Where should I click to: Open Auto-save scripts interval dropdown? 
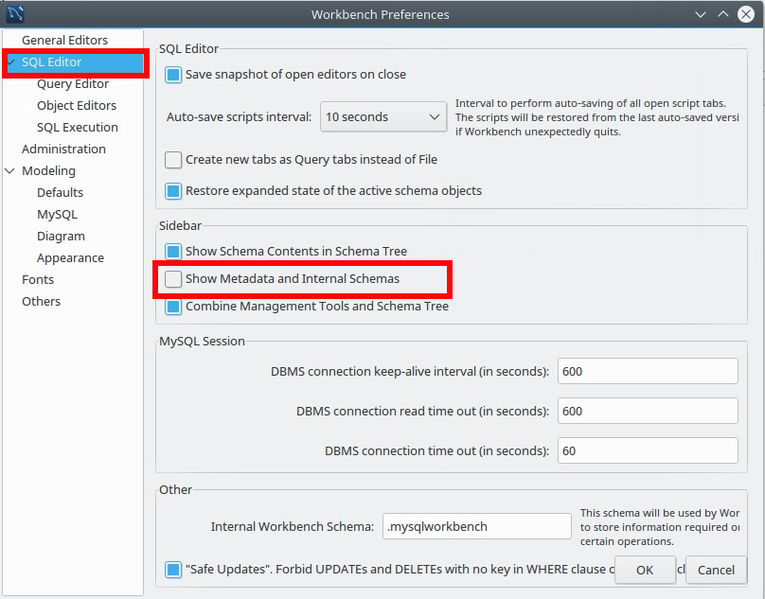[383, 117]
